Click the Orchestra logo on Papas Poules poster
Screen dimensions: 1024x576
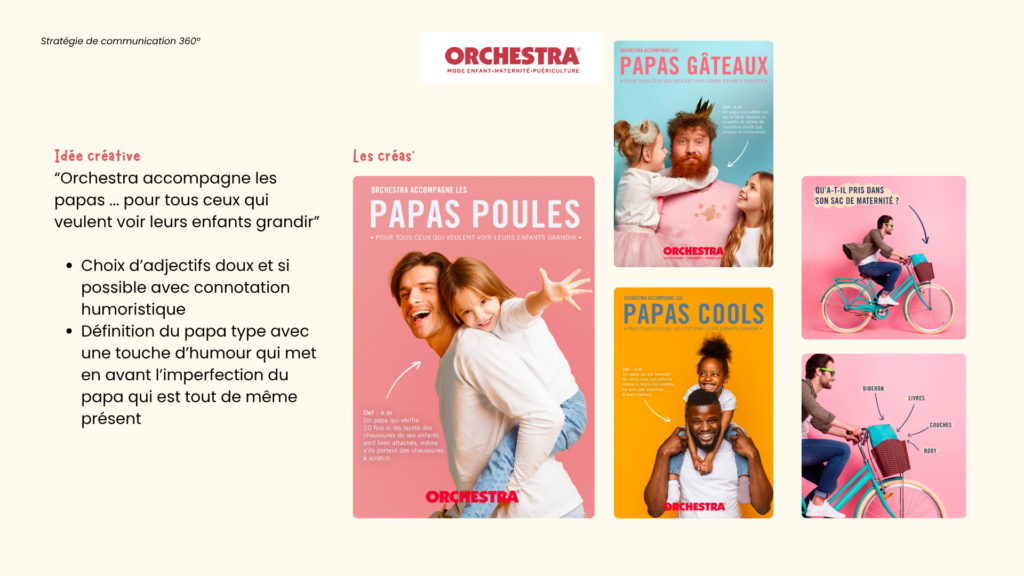(x=472, y=497)
